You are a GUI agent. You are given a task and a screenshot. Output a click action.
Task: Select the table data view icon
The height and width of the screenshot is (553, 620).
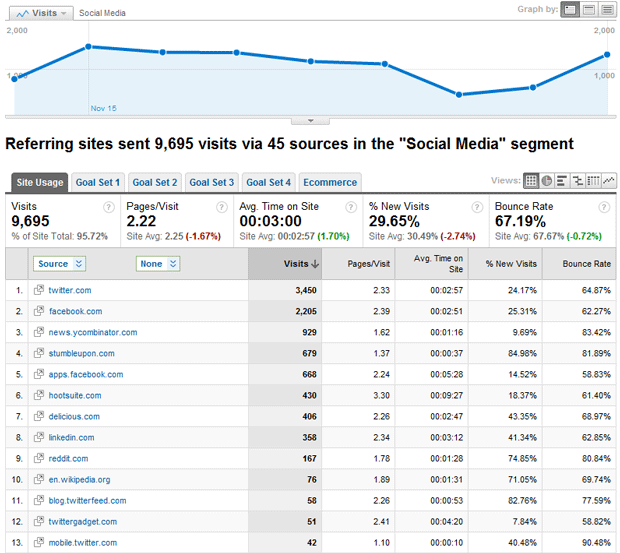[531, 181]
